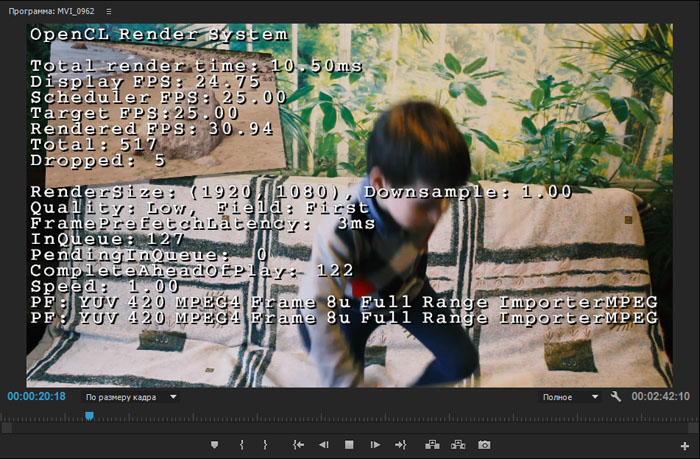Click the 'Rendered FPS: 30.94' overlay text
Viewport: 700px width, 459px height.
tap(151, 129)
